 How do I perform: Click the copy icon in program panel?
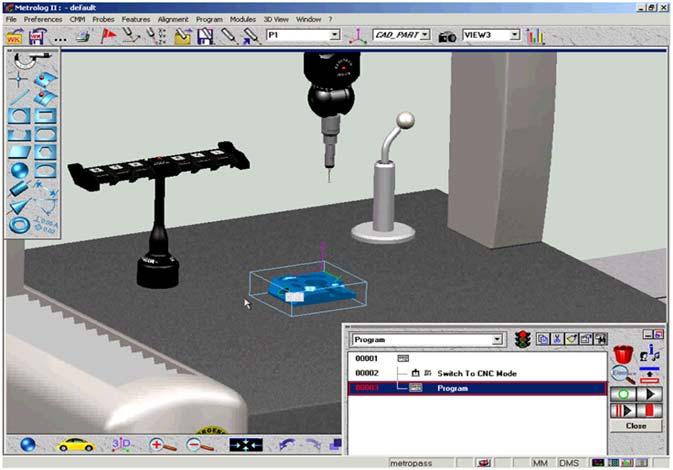[x=543, y=339]
